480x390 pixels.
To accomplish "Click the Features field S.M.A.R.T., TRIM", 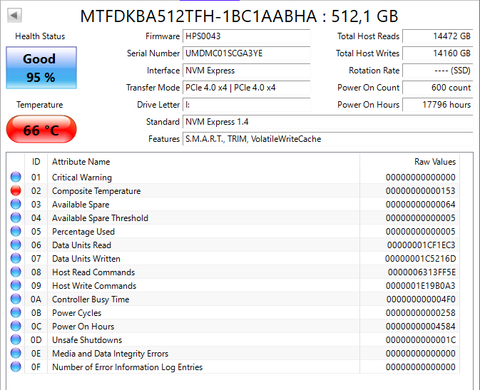I will 328,139.
